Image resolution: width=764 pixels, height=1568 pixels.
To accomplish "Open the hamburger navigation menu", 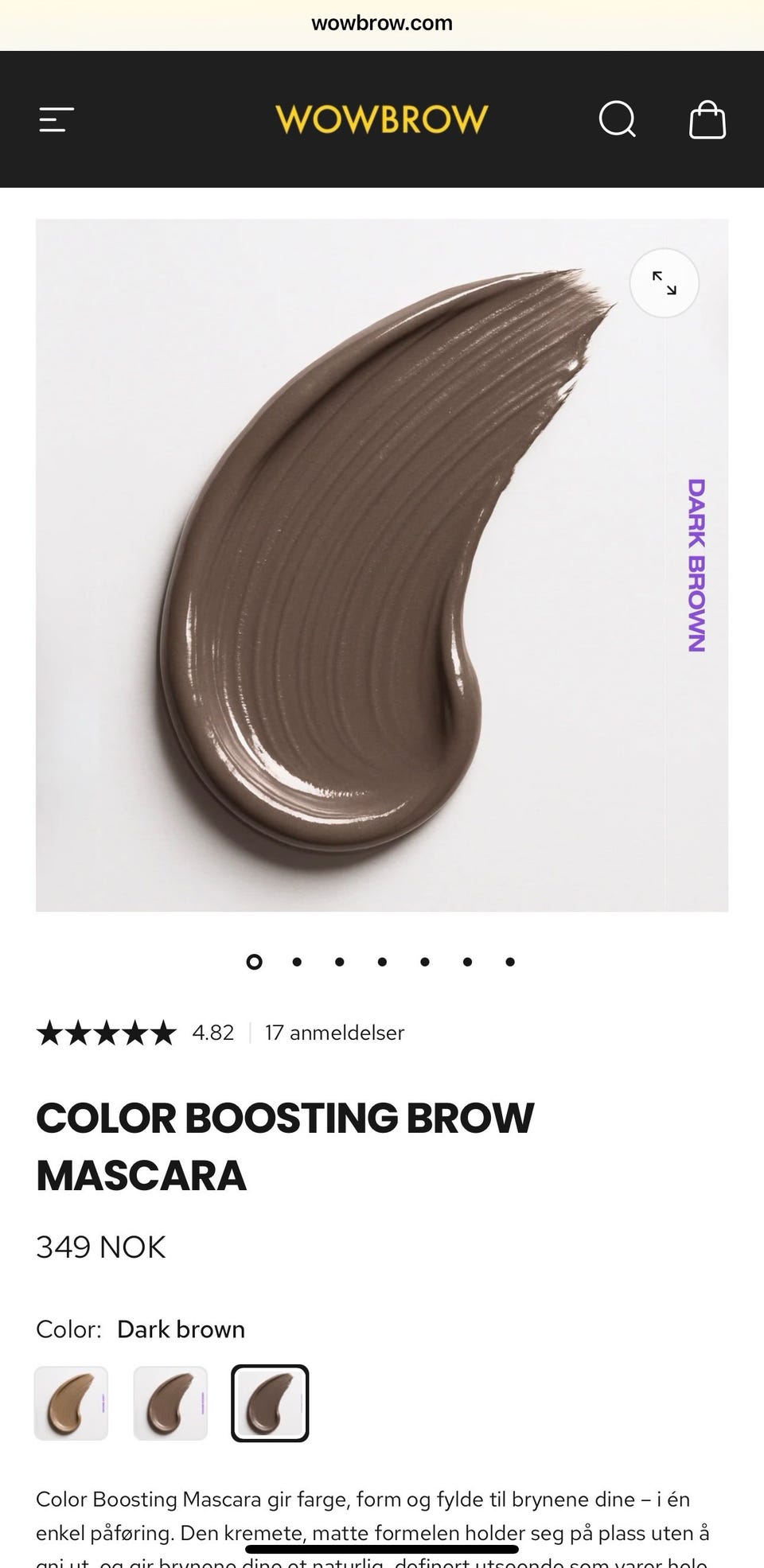I will (57, 120).
